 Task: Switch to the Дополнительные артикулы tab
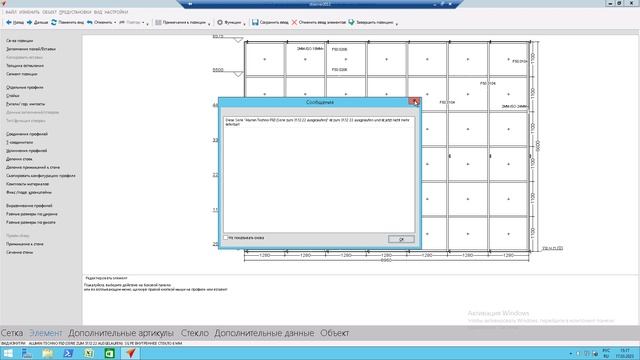(x=121, y=333)
